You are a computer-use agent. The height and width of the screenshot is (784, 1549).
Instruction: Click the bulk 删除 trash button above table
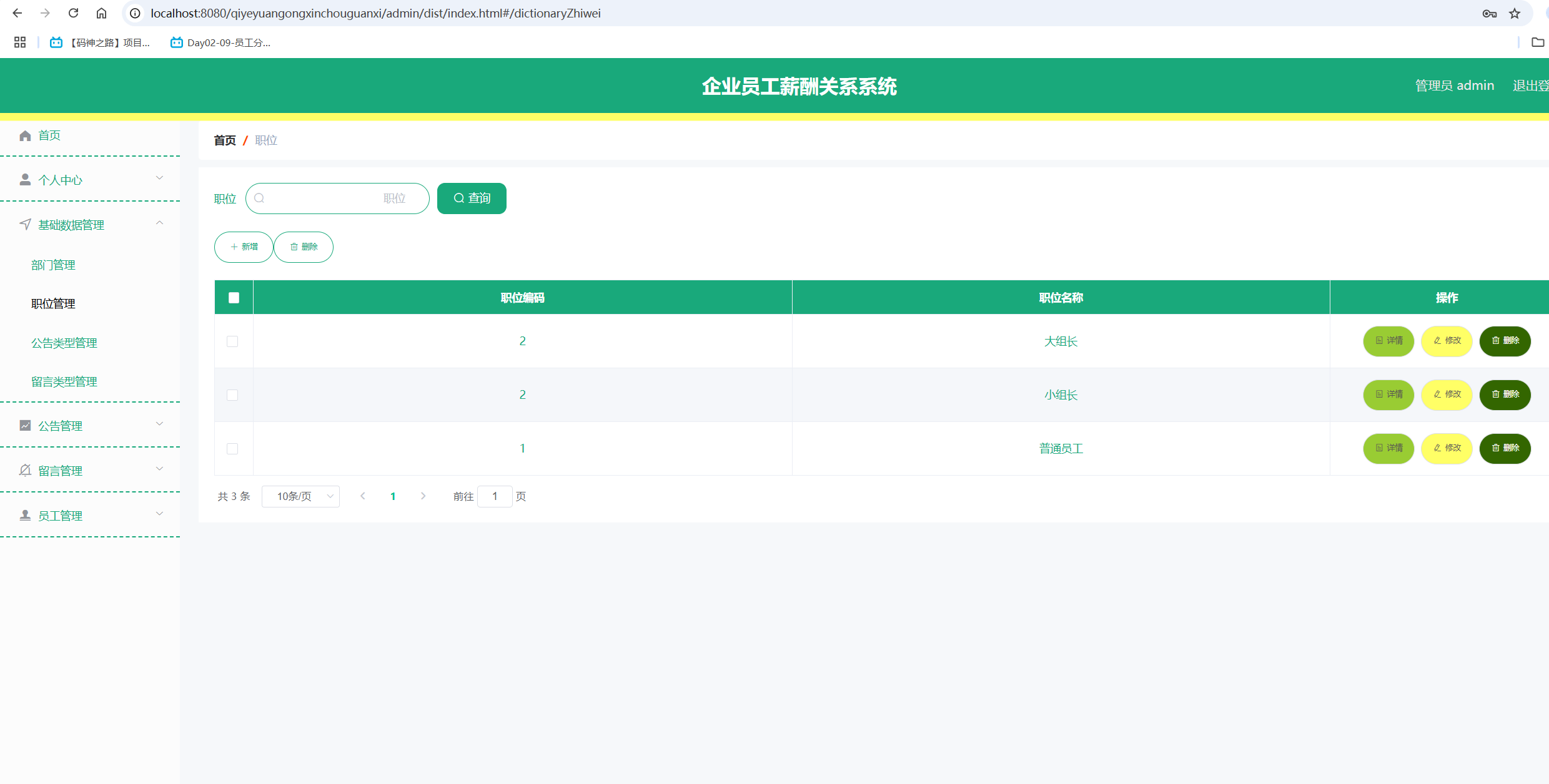tap(304, 247)
